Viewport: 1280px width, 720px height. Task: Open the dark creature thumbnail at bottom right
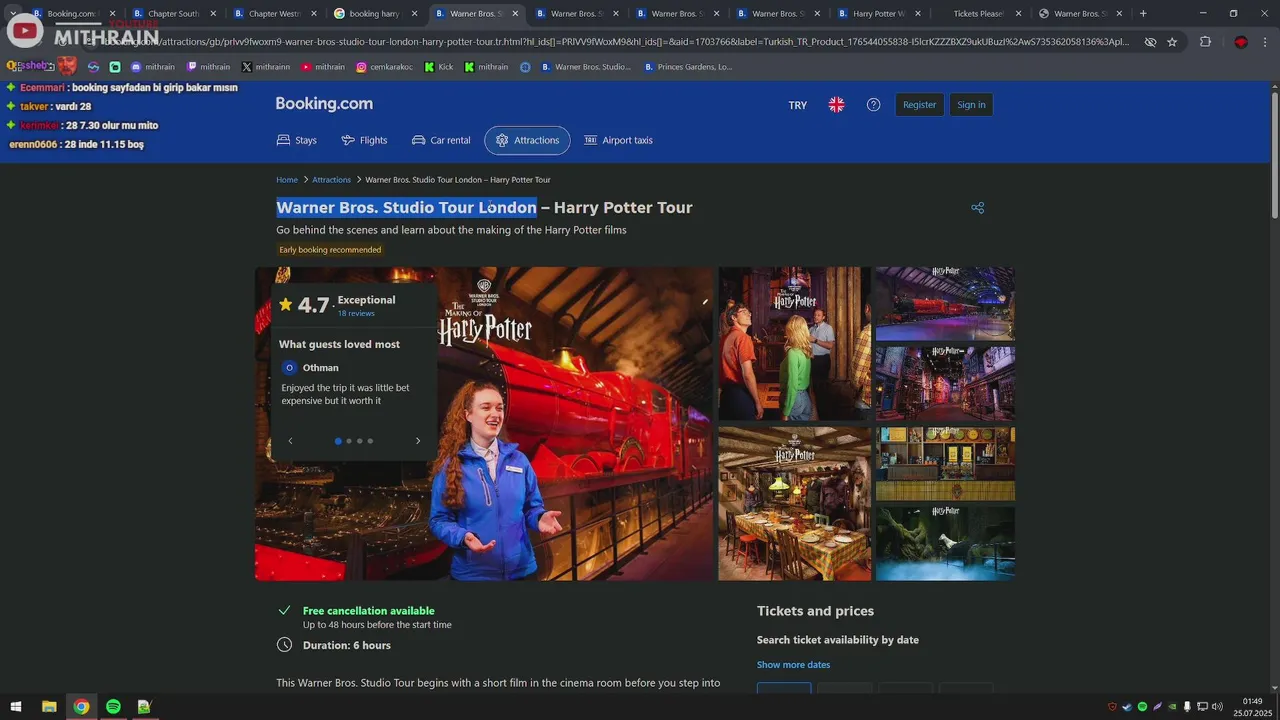coord(945,544)
